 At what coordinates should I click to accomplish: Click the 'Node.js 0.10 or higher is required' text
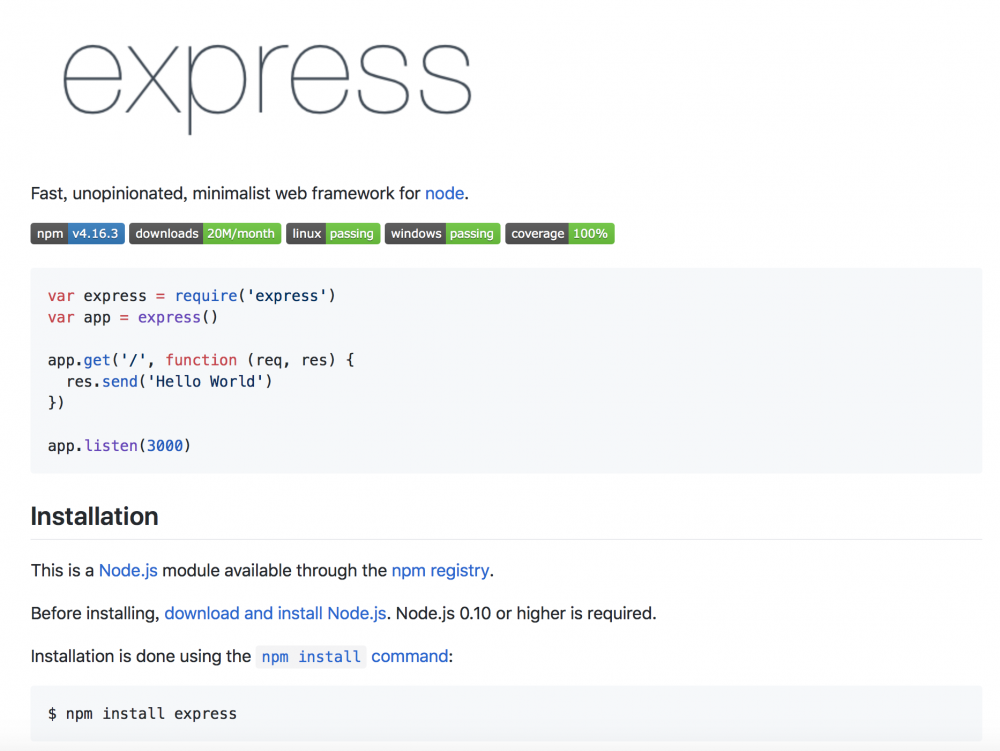[526, 614]
